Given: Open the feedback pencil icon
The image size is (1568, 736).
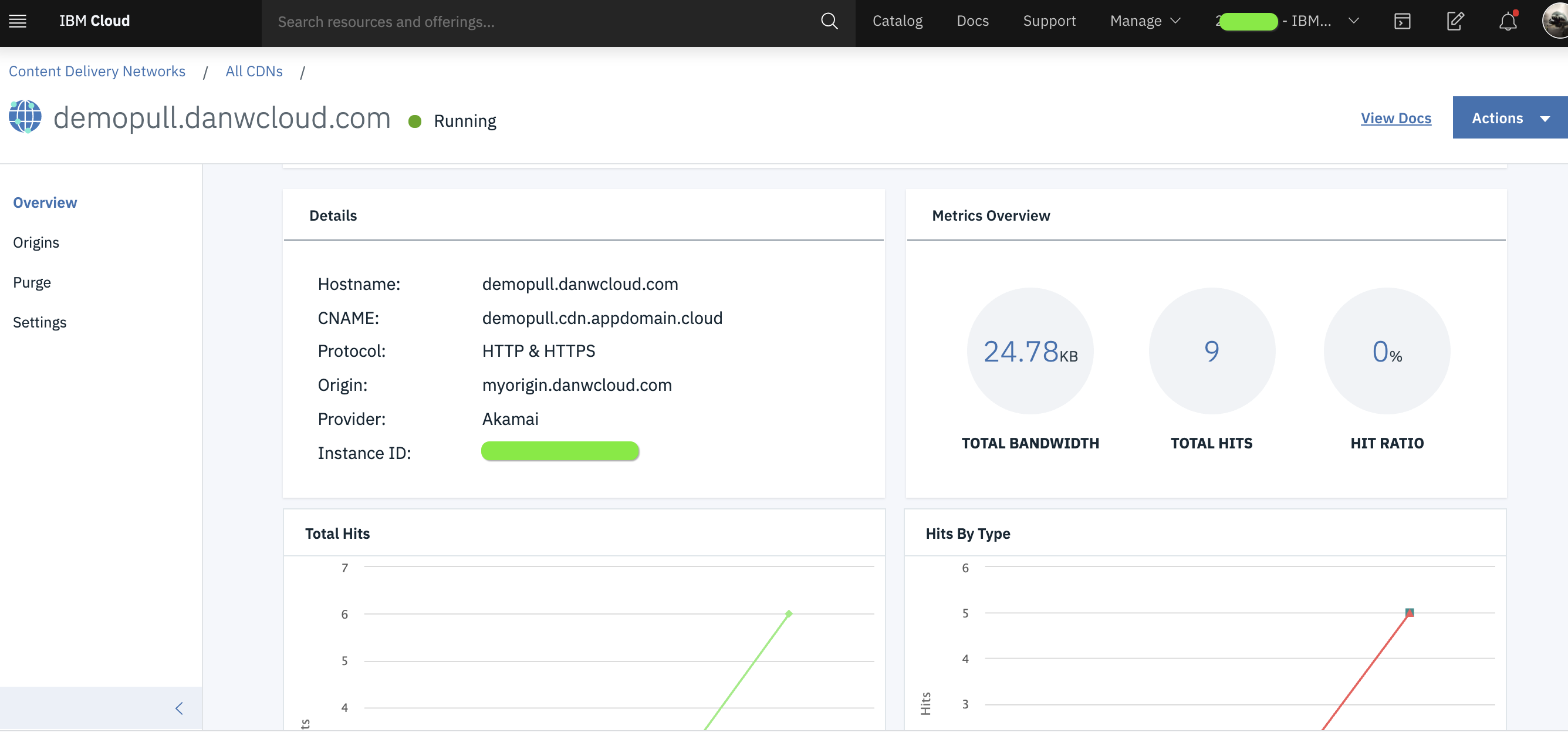Looking at the screenshot, I should (x=1455, y=21).
